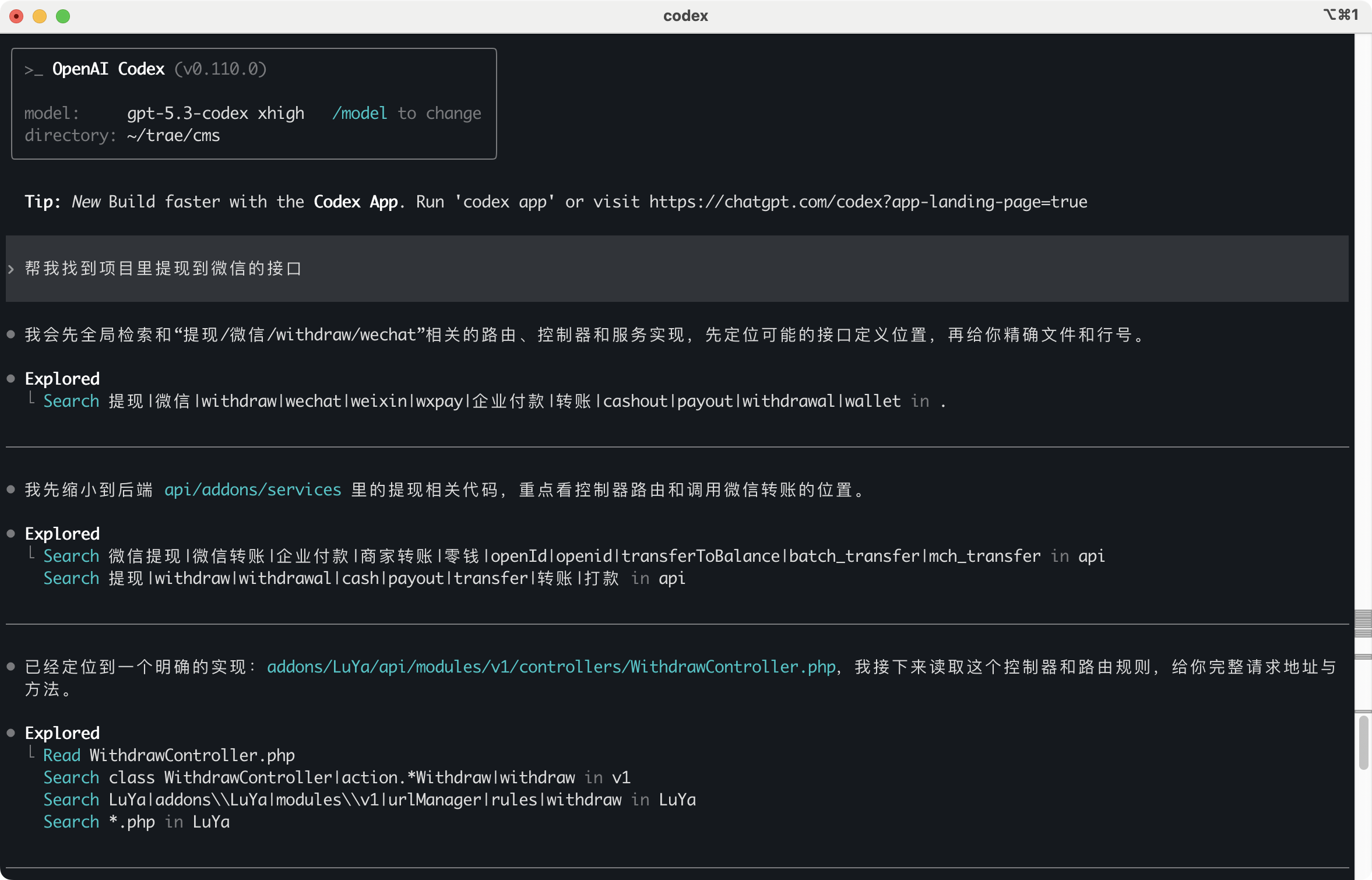Click the ⌥⌘1 shortcut indicator in title bar

pyautogui.click(x=1340, y=15)
